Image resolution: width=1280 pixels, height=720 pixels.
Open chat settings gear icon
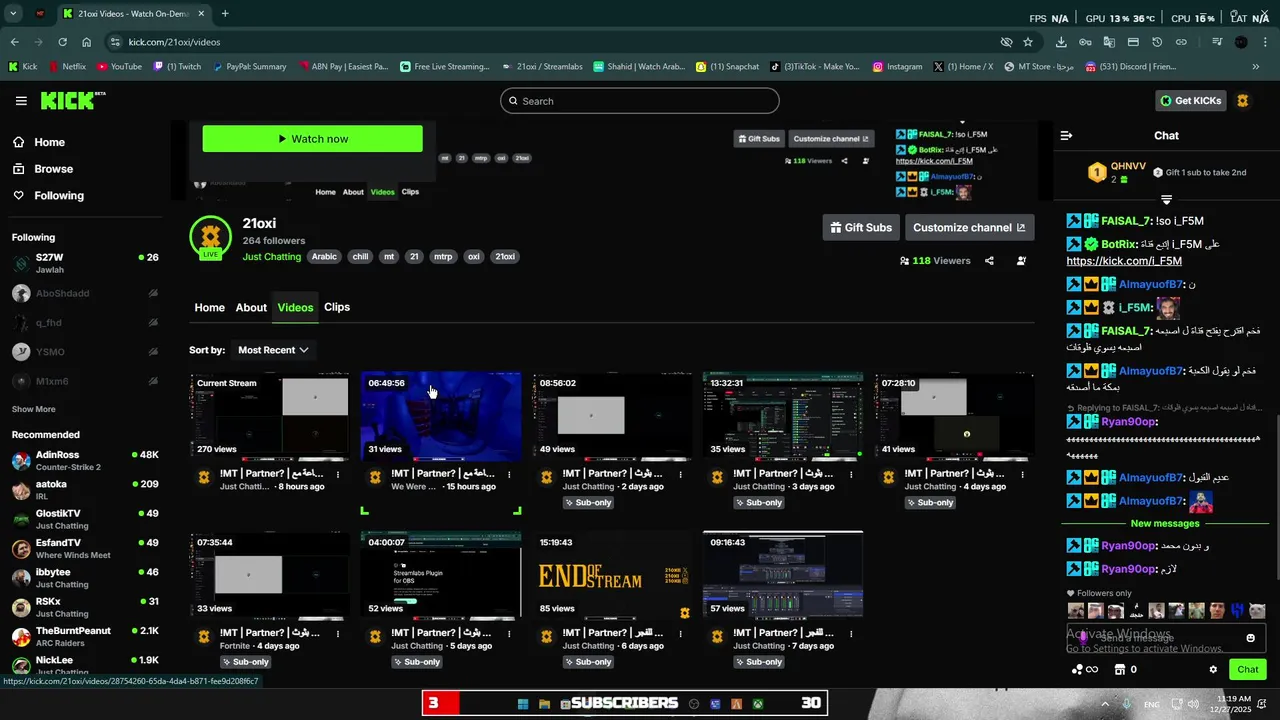[x=1213, y=670]
